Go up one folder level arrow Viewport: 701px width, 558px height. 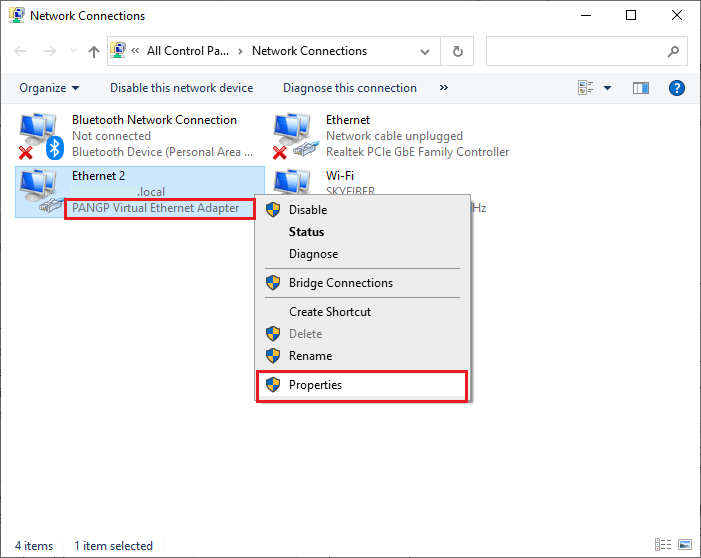click(x=93, y=51)
